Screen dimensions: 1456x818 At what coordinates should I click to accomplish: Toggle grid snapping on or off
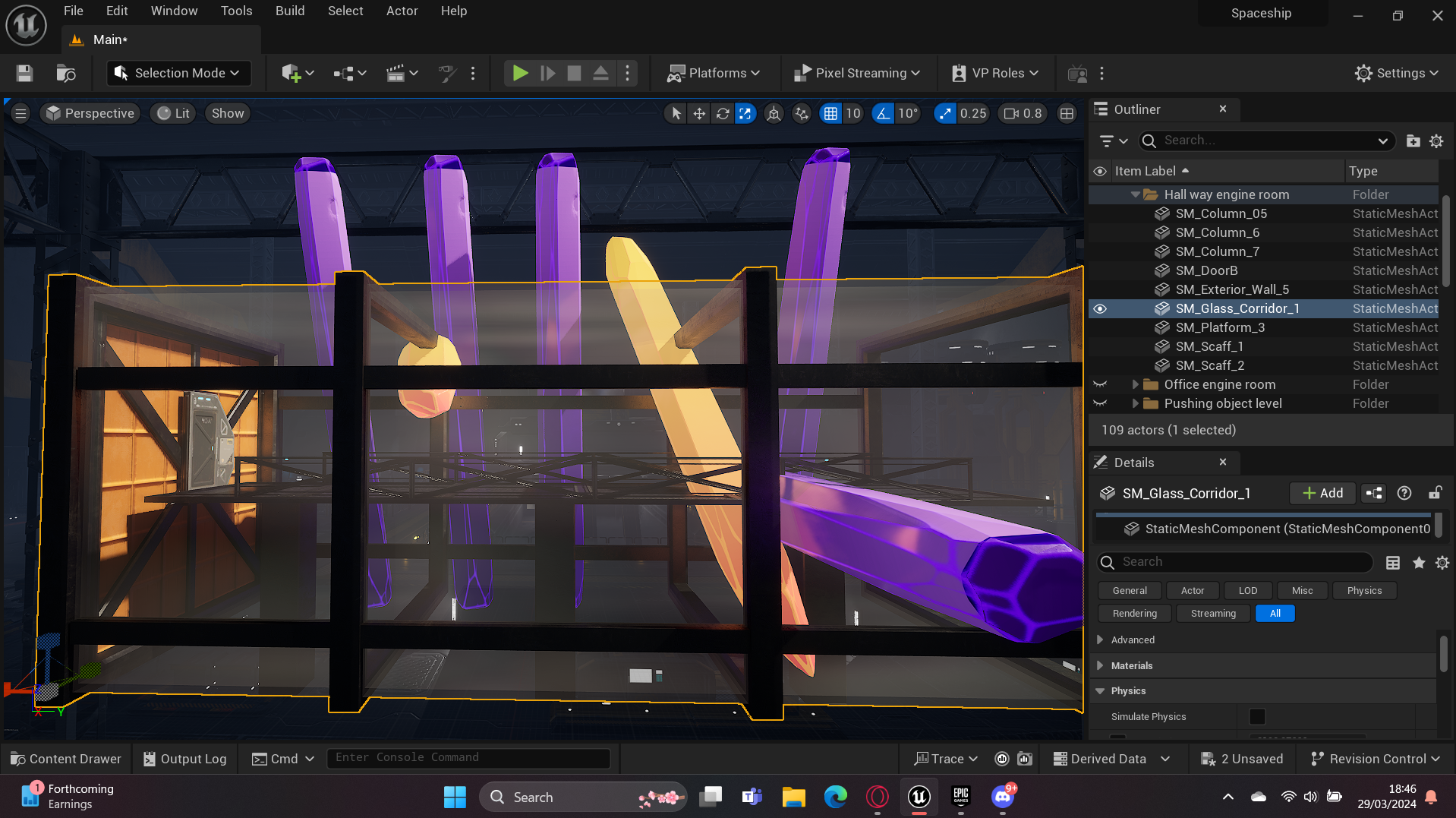830,113
